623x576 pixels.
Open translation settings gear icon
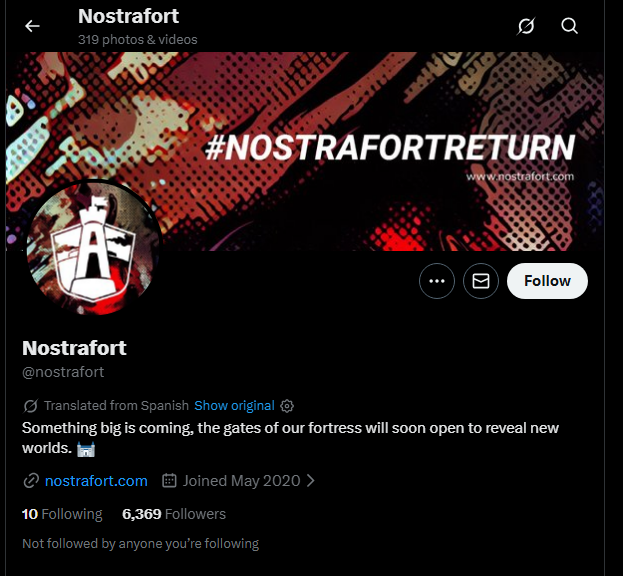point(288,406)
